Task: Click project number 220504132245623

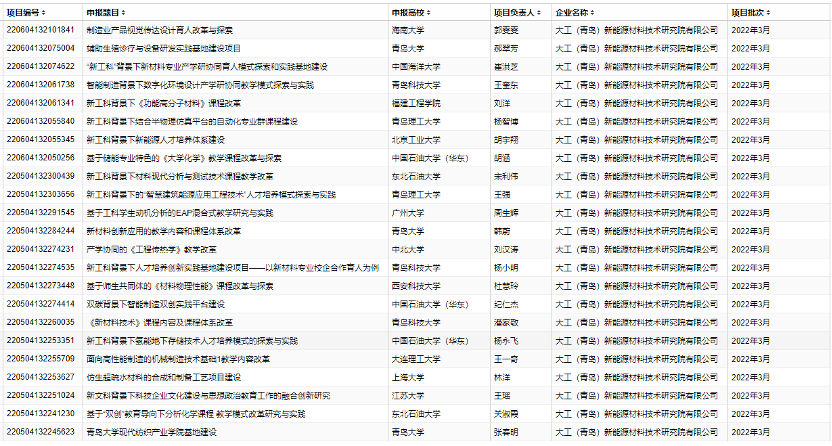Action: pos(40,432)
